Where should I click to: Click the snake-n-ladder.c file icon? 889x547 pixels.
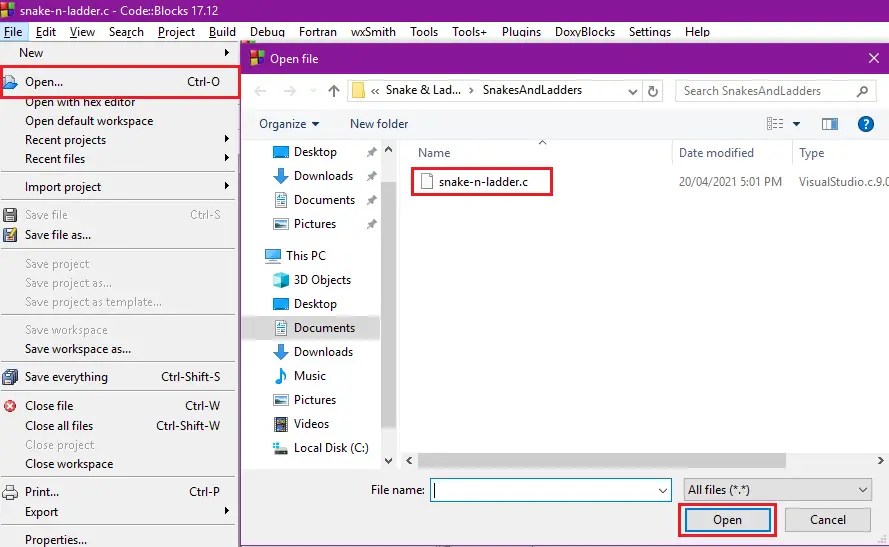tap(427, 182)
